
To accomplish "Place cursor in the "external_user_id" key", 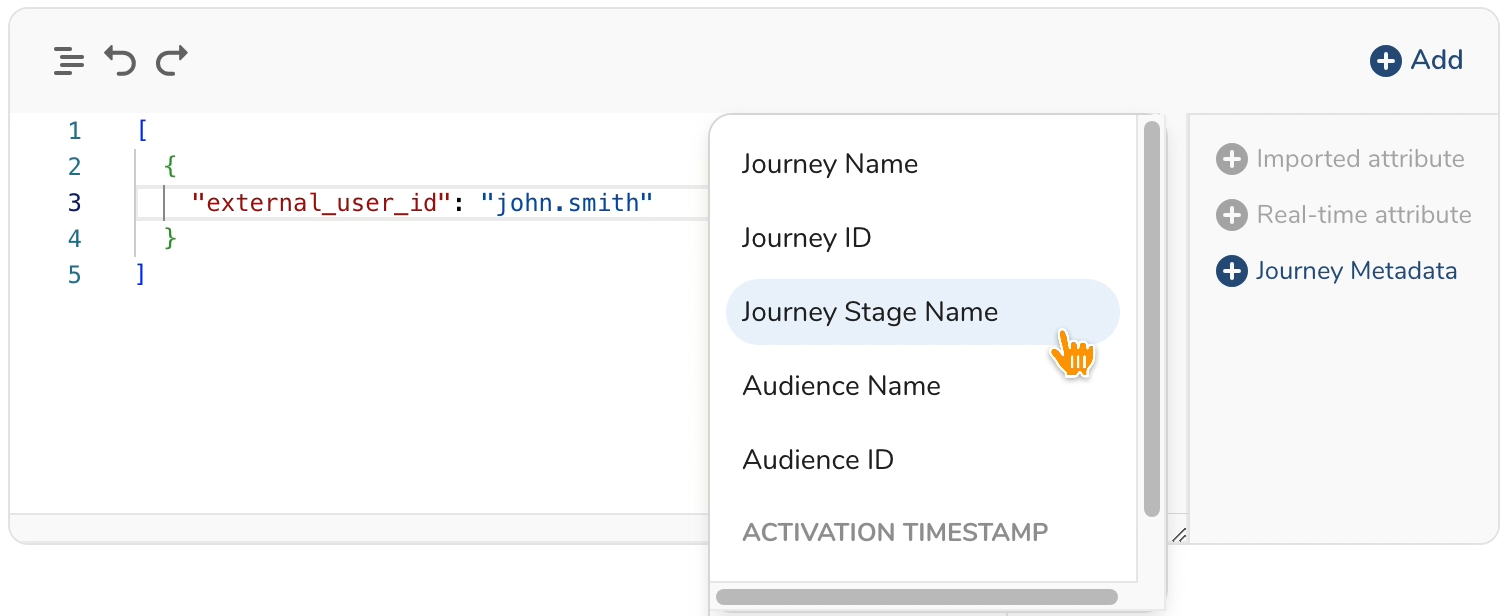I will (x=316, y=203).
